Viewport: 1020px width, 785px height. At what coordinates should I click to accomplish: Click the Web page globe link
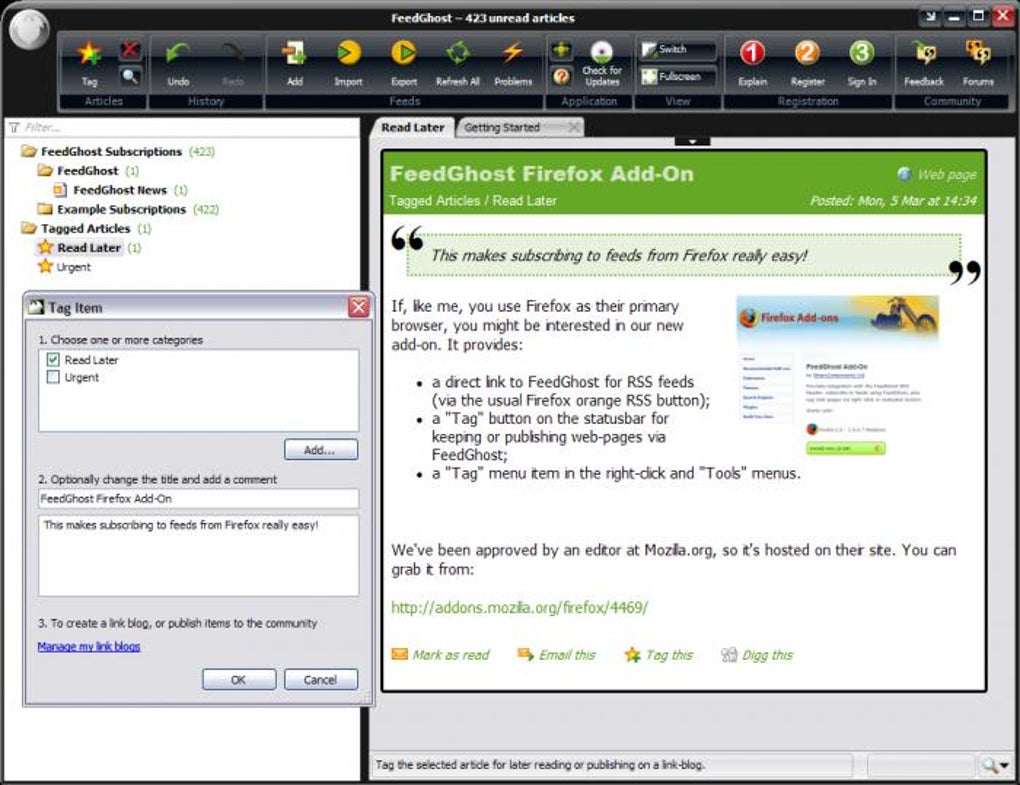[937, 174]
